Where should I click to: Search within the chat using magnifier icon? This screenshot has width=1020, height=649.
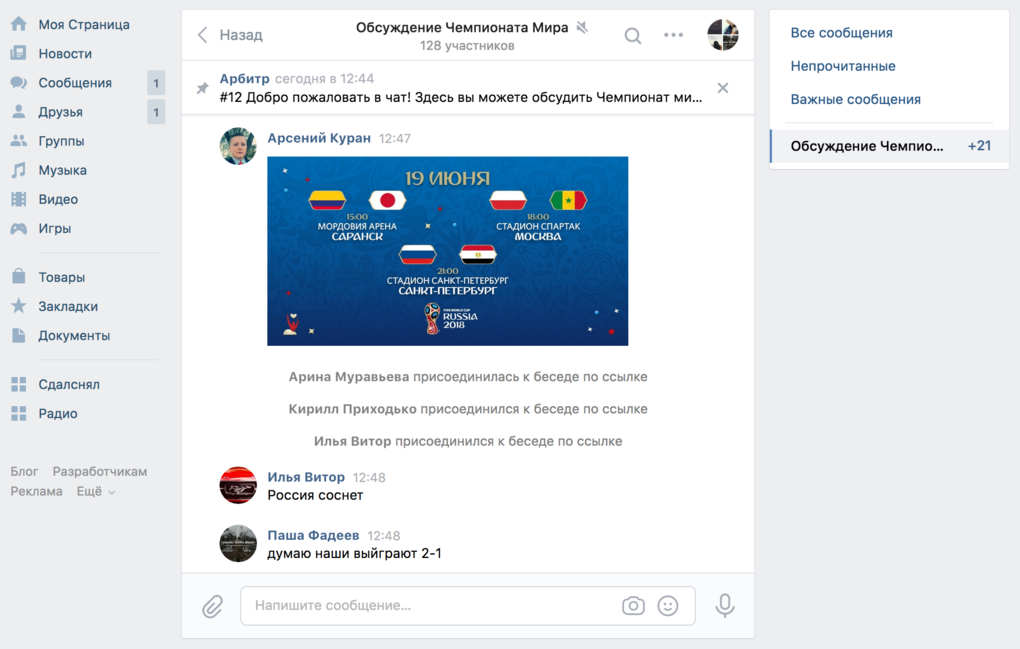pyautogui.click(x=632, y=35)
